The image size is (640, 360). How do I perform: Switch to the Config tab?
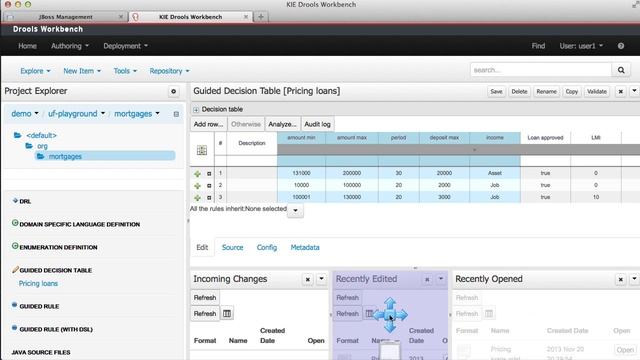267,248
